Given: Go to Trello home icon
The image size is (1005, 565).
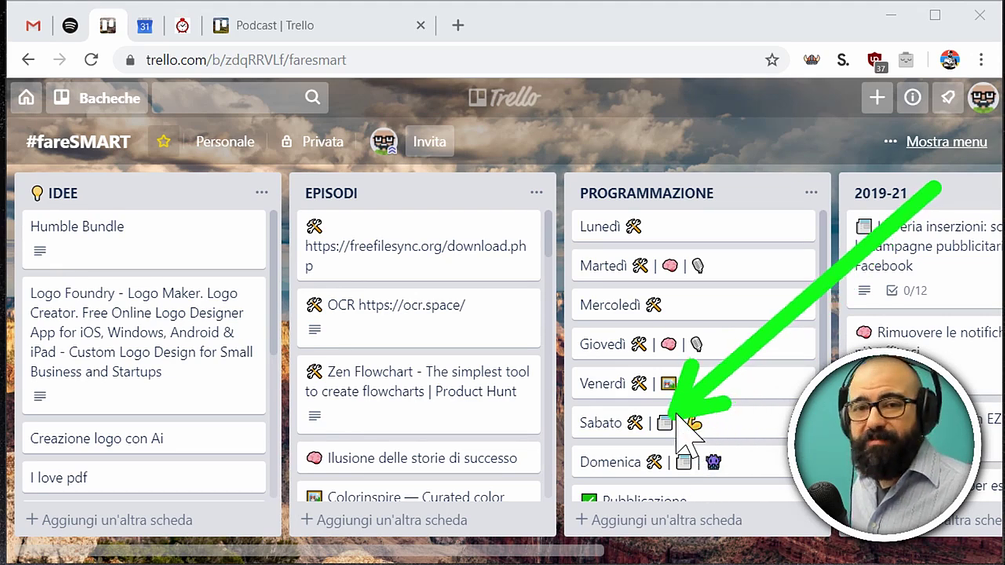Looking at the screenshot, I should click(x=26, y=97).
